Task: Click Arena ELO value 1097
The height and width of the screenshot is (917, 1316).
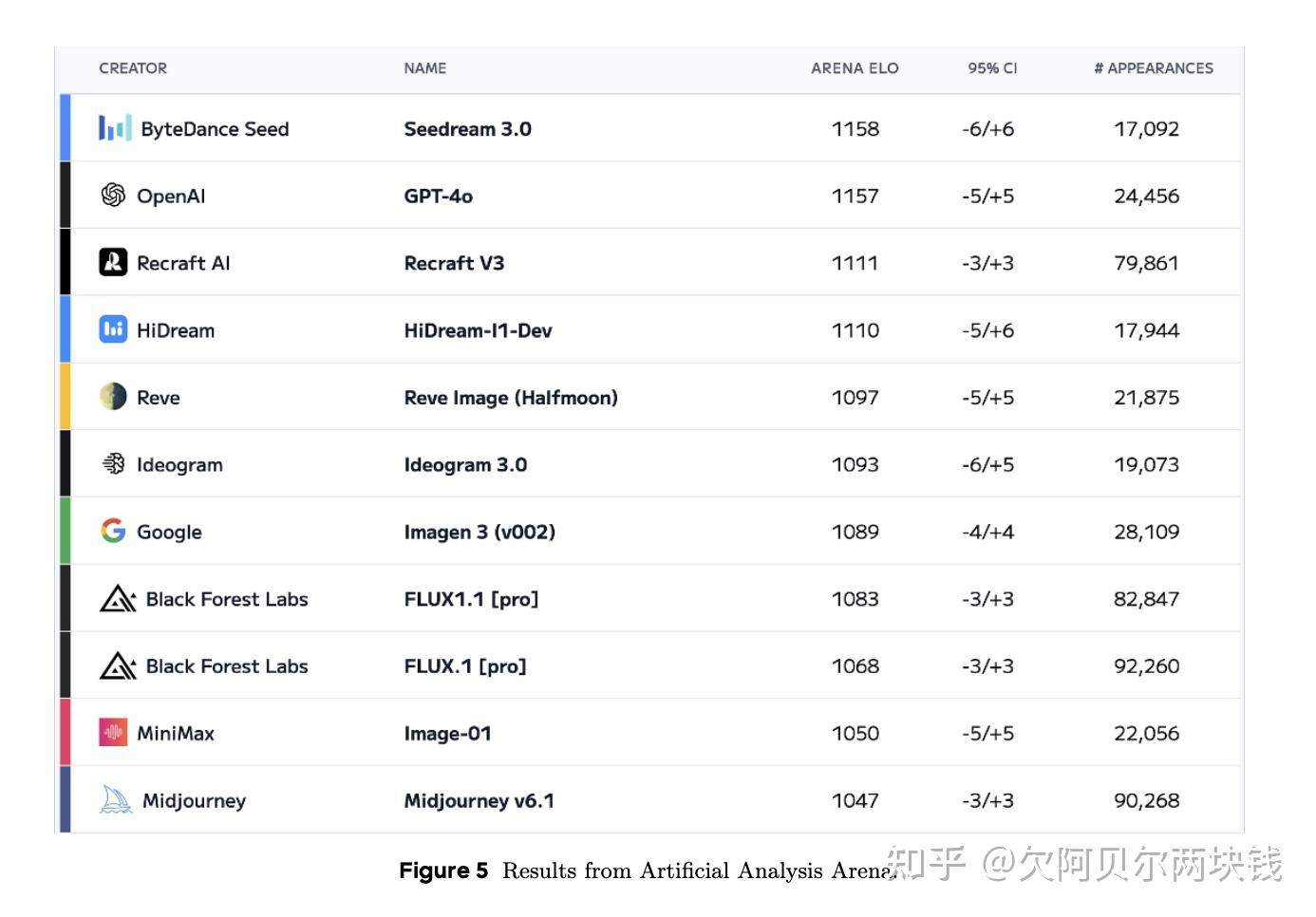Action: [x=855, y=398]
